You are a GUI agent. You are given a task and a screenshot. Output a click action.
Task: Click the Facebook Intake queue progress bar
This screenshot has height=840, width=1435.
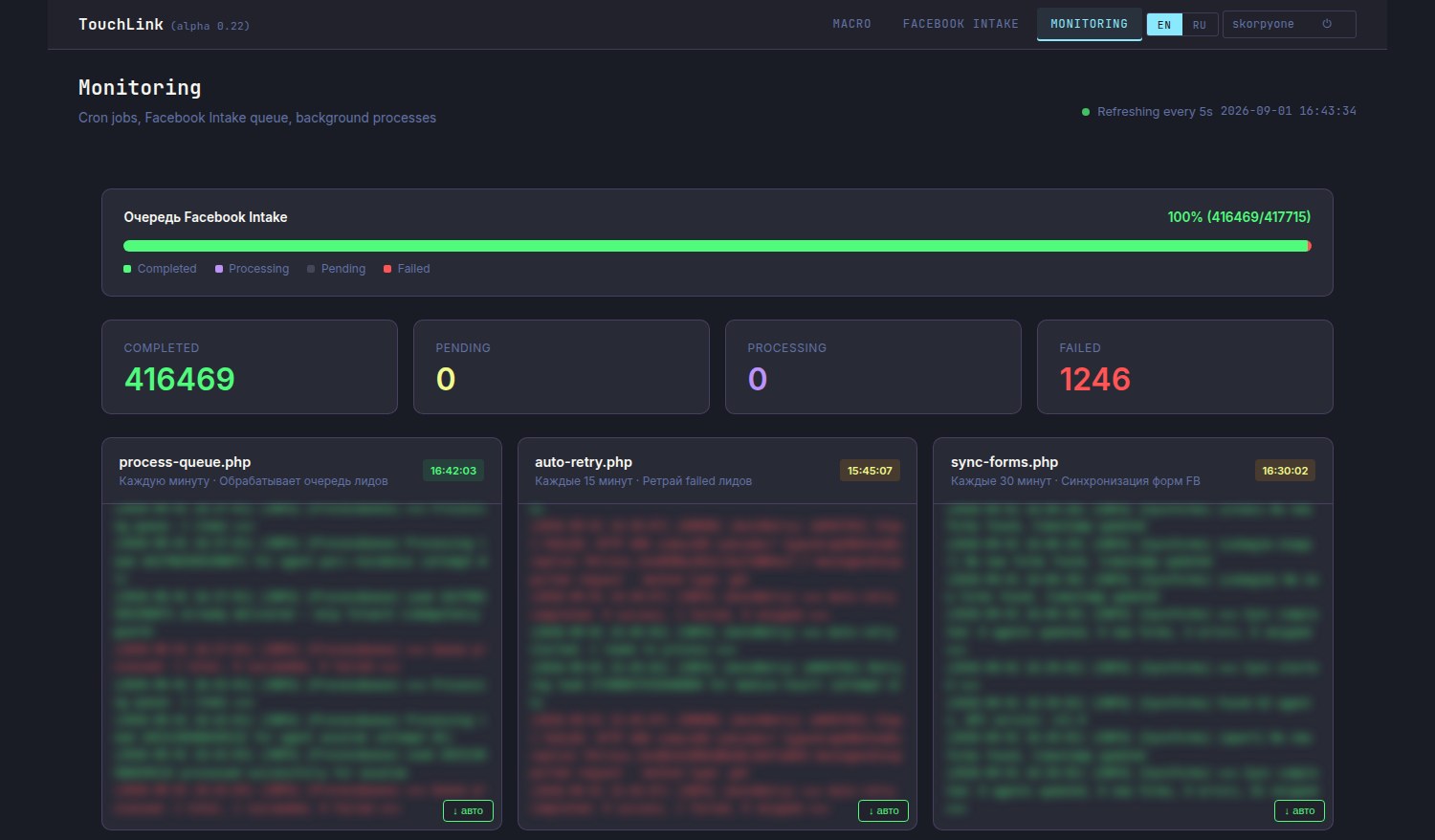tap(717, 246)
